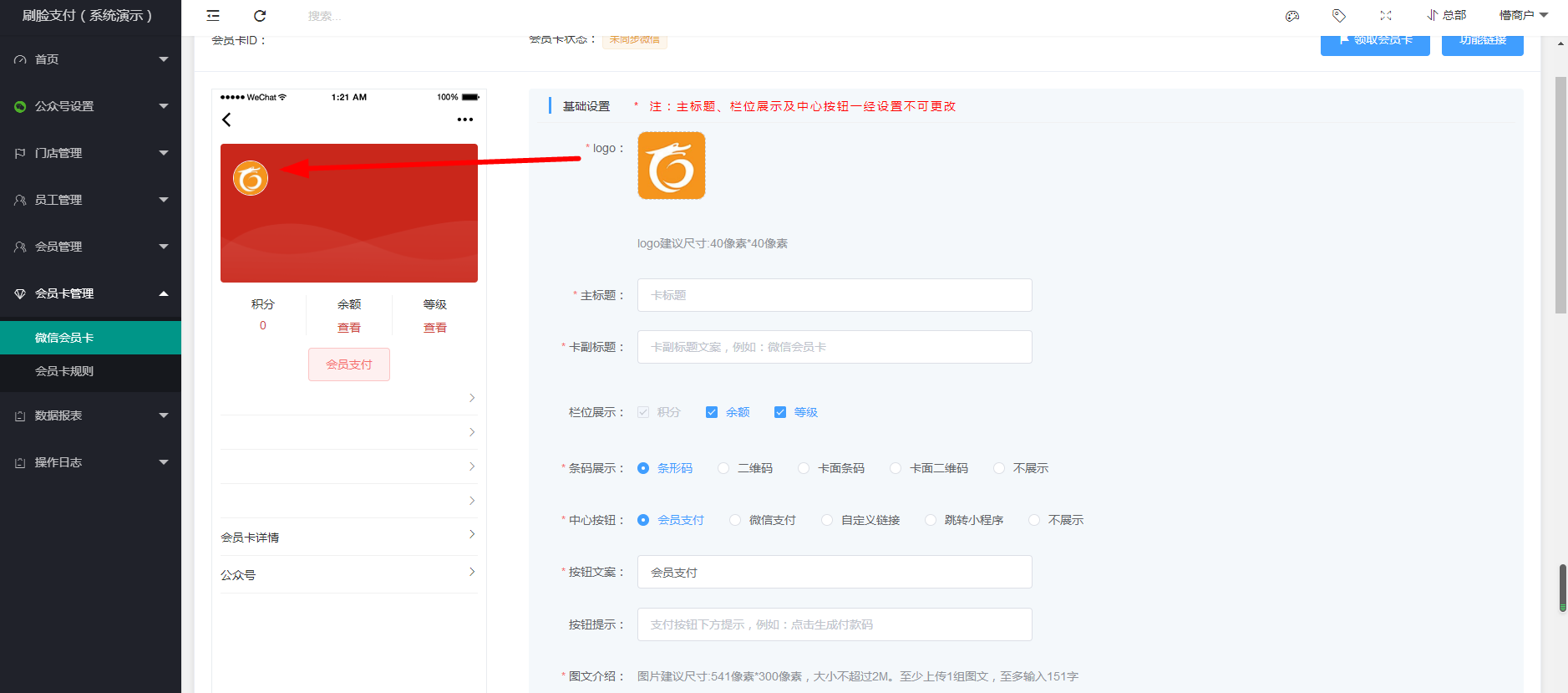The image size is (1568, 693).
Task: Uncheck the 余额 checkbox
Action: click(x=712, y=412)
